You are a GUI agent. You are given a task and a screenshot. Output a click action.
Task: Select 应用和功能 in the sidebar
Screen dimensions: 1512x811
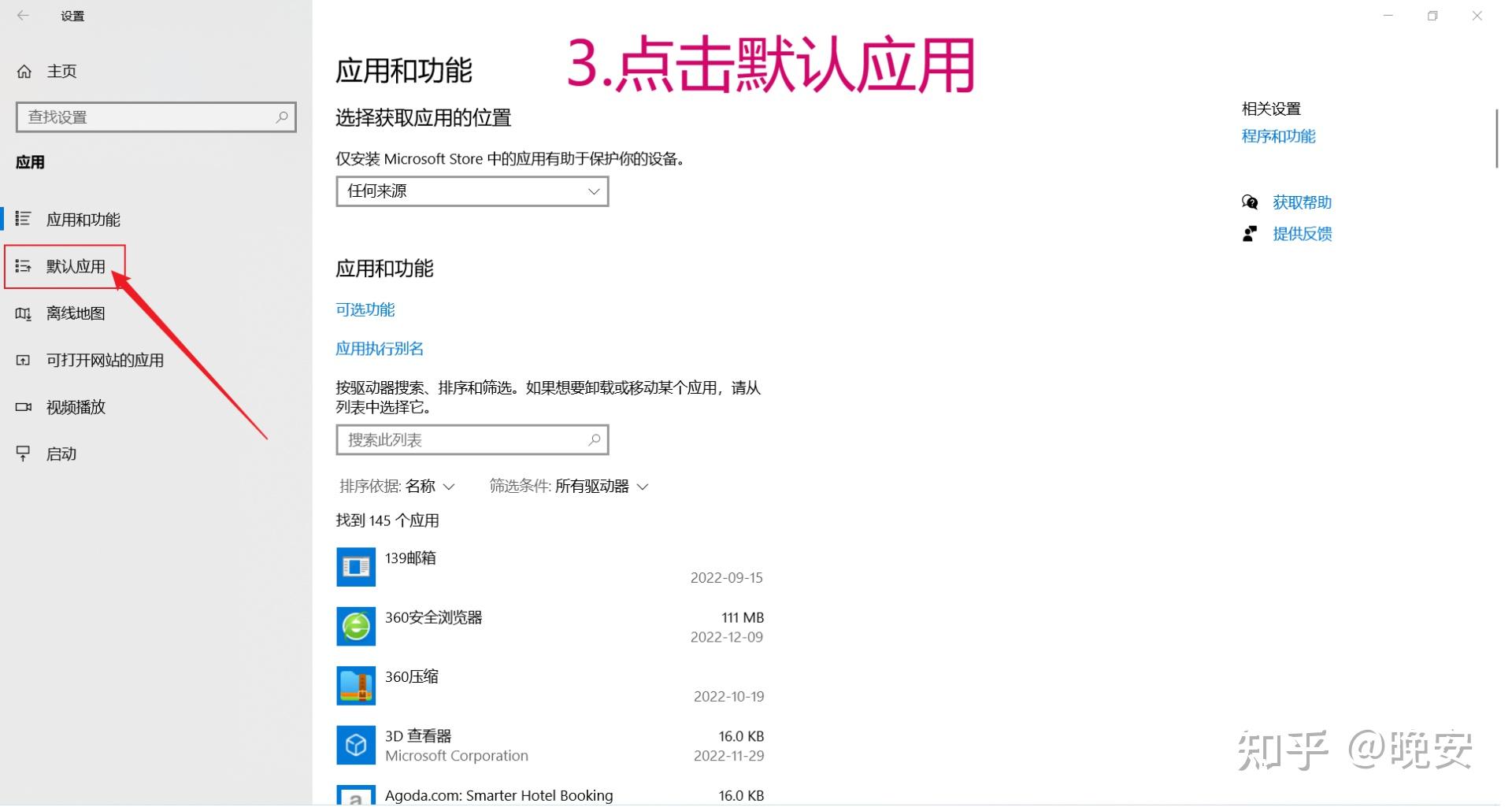pos(83,219)
